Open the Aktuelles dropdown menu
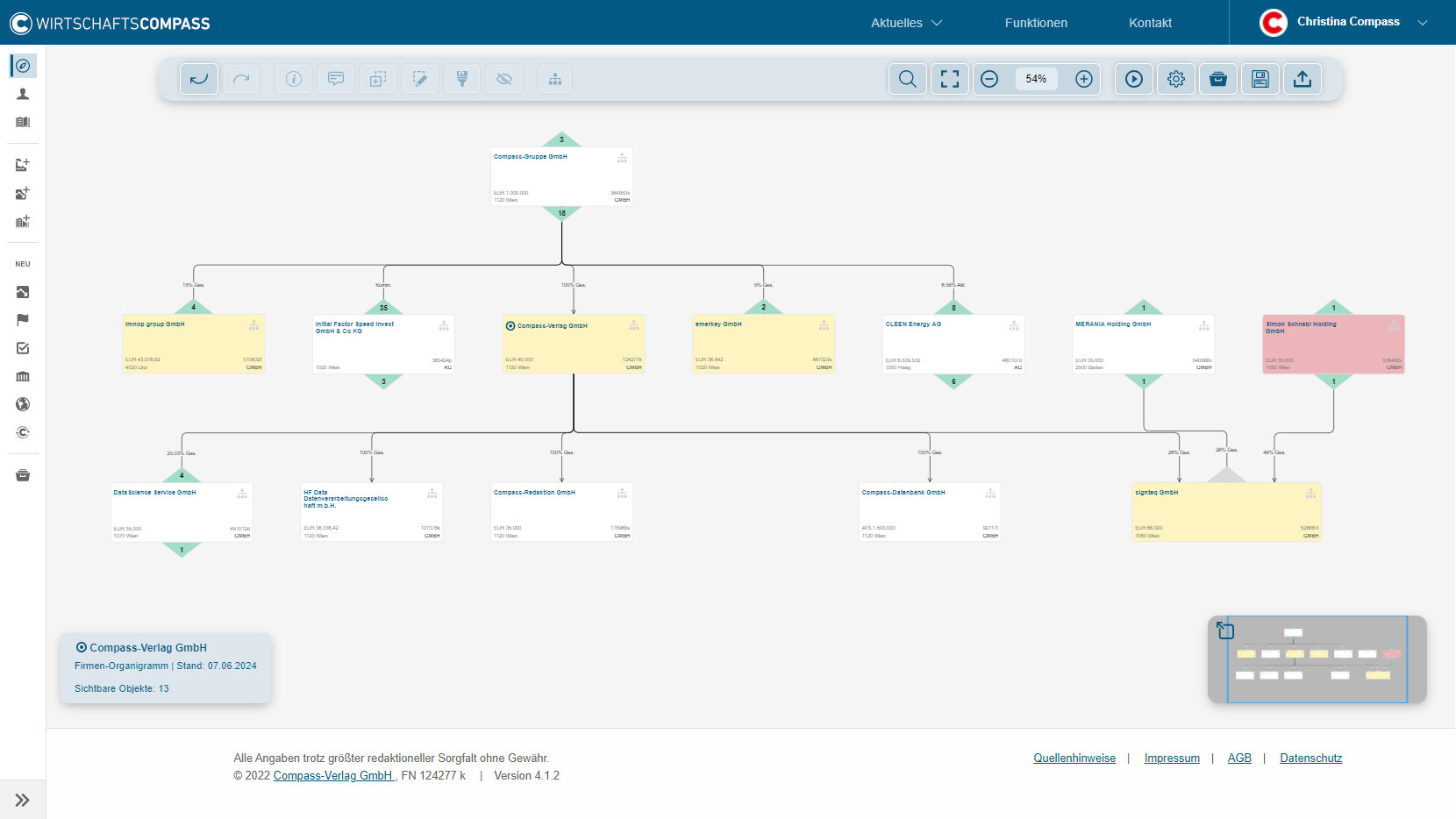Viewport: 1456px width, 819px height. 906,23
